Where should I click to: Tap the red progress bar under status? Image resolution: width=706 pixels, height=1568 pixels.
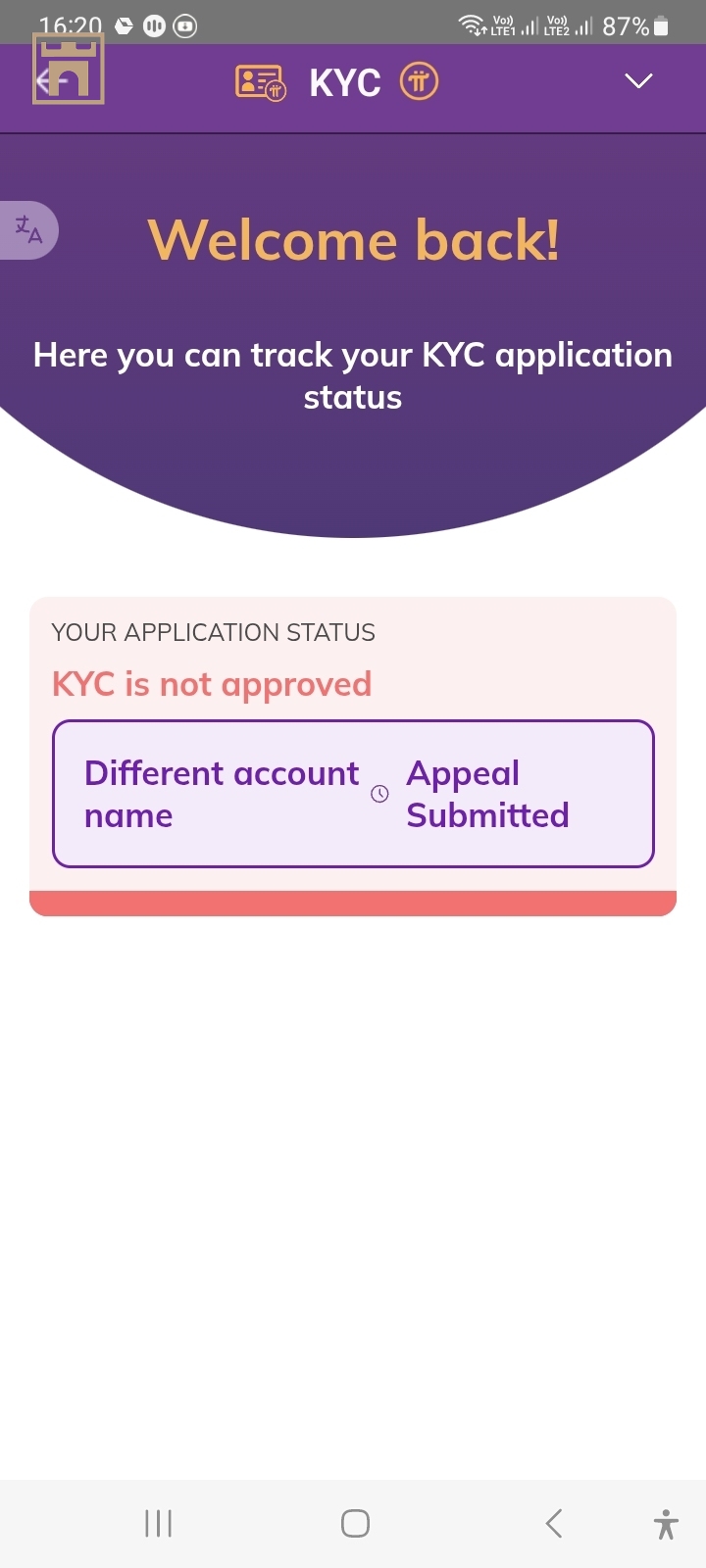(x=353, y=904)
